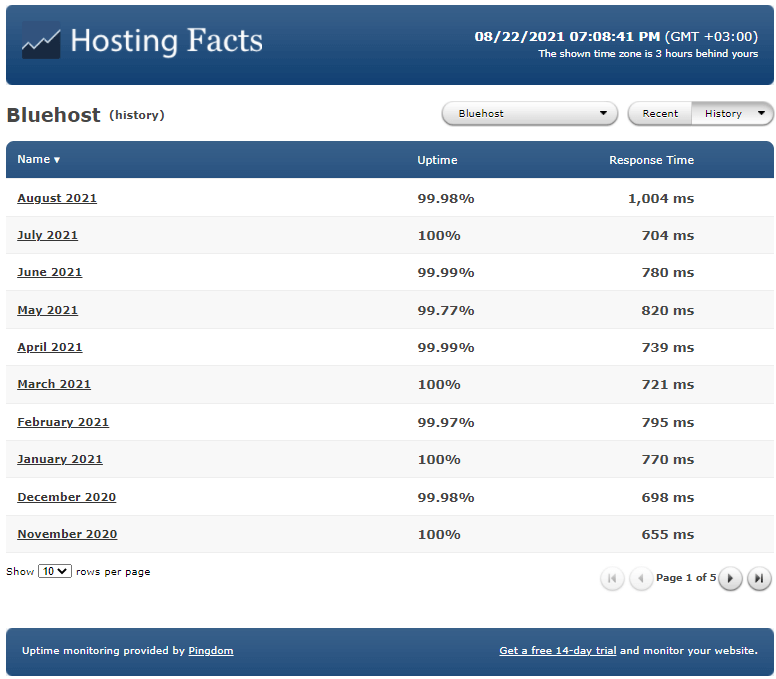776x679 pixels.
Task: Open the November 2020 report
Action: point(67,534)
